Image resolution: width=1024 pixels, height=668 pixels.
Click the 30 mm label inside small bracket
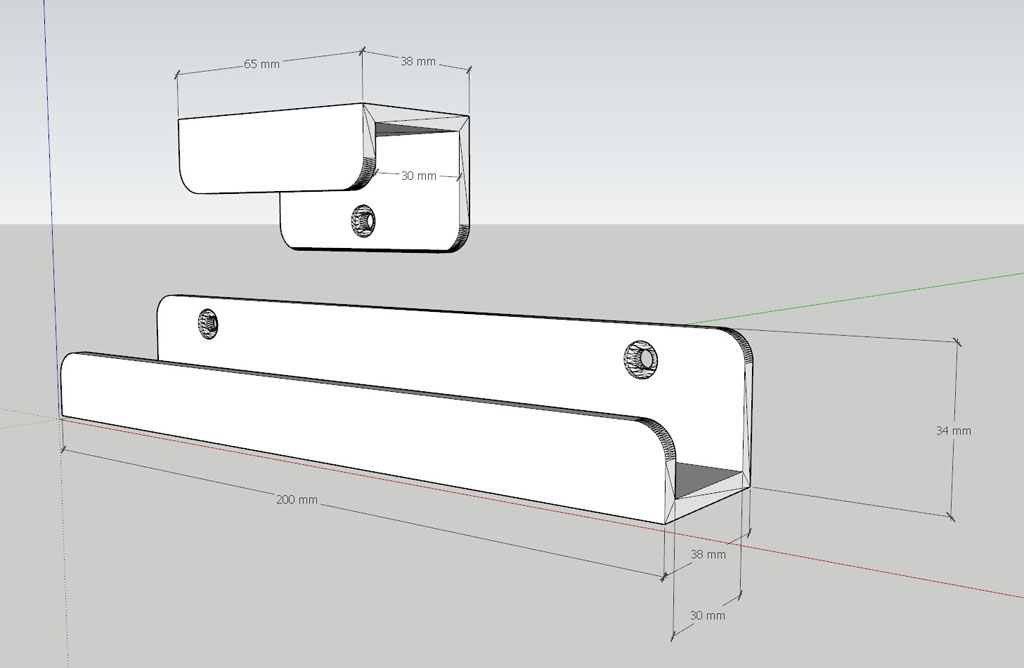pos(418,175)
